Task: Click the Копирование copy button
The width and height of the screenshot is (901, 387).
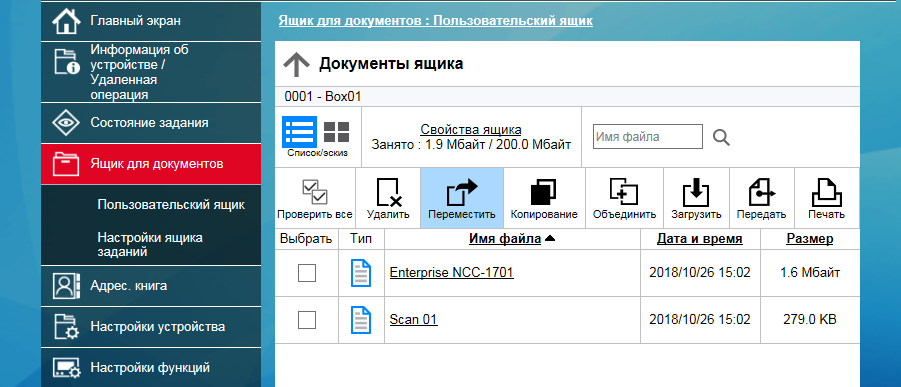Action: [544, 198]
